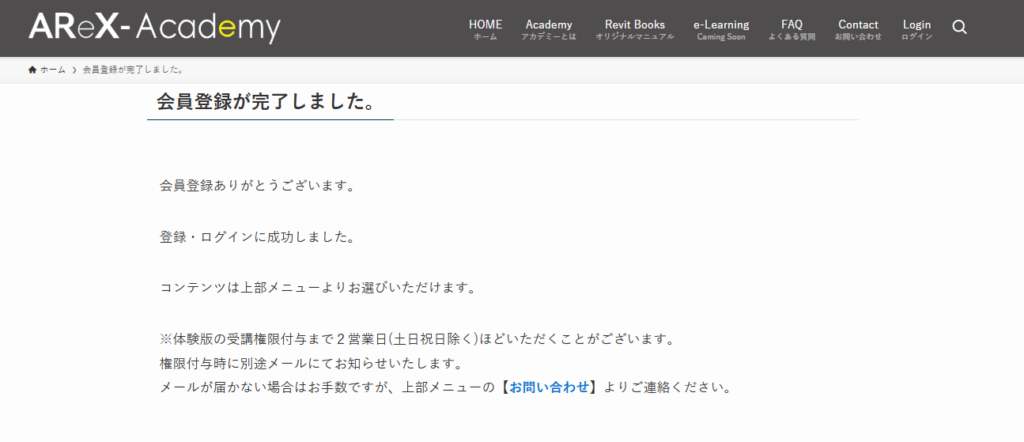
Task: Follow the ホーム breadcrumb text link
Action: coord(53,70)
